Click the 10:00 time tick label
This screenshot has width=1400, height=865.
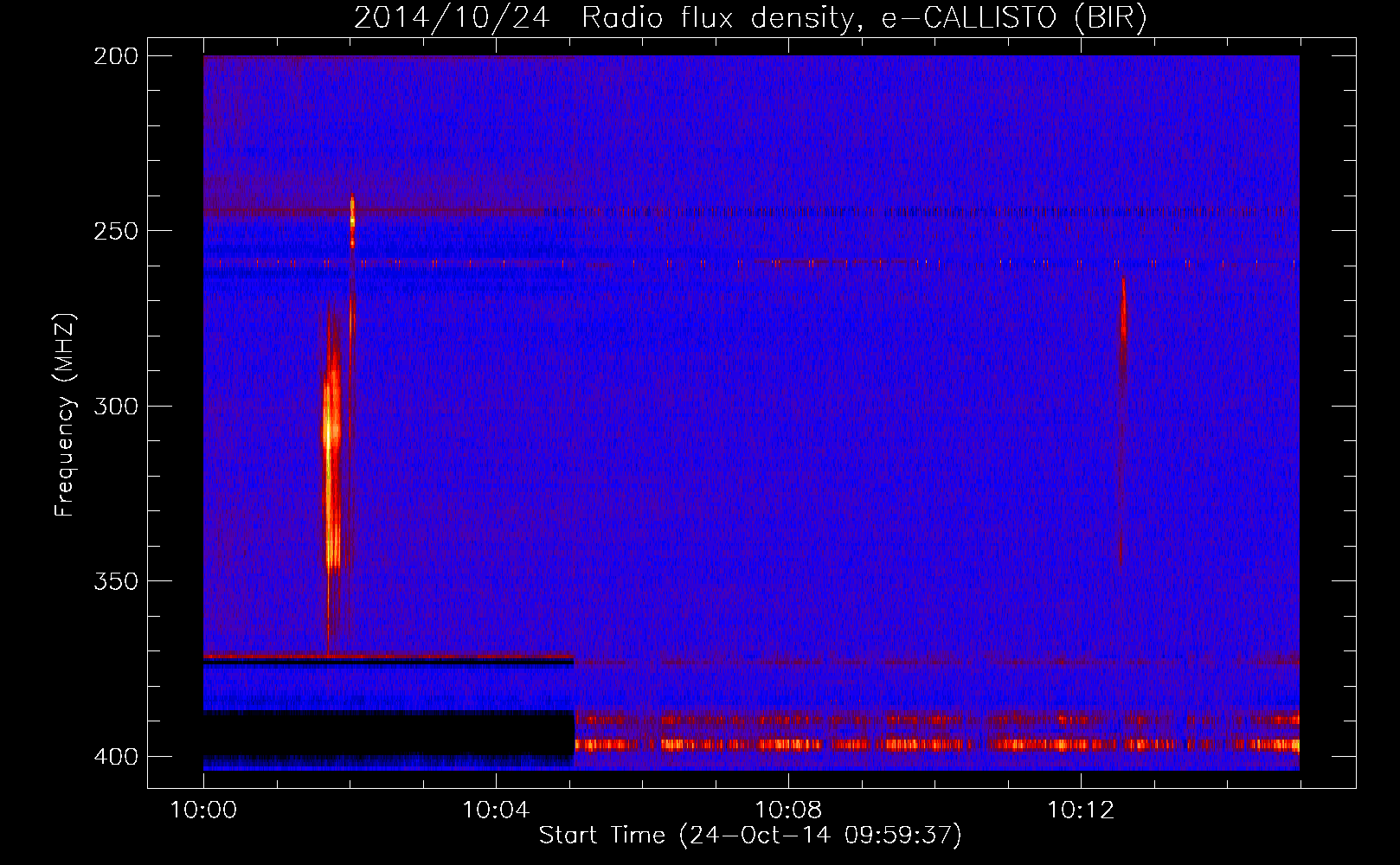pyautogui.click(x=203, y=810)
